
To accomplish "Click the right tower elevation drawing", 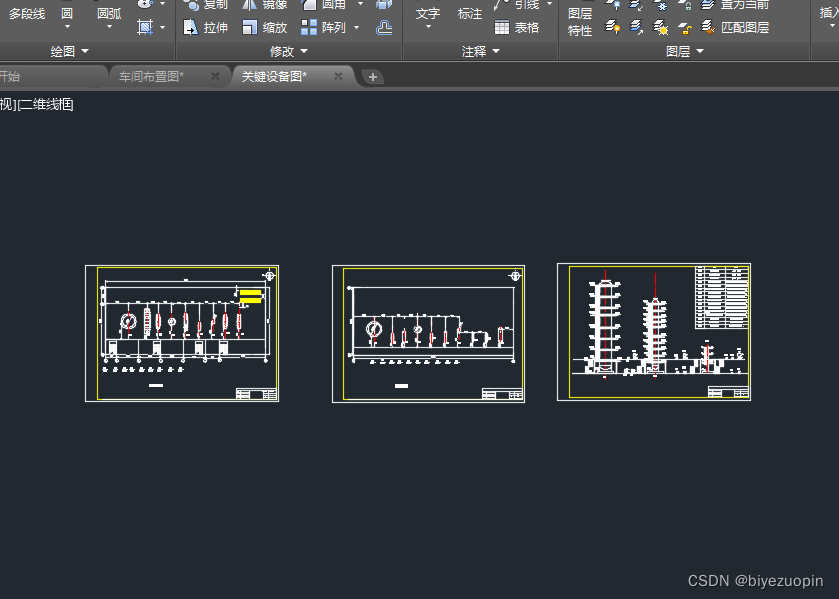I will [654, 332].
